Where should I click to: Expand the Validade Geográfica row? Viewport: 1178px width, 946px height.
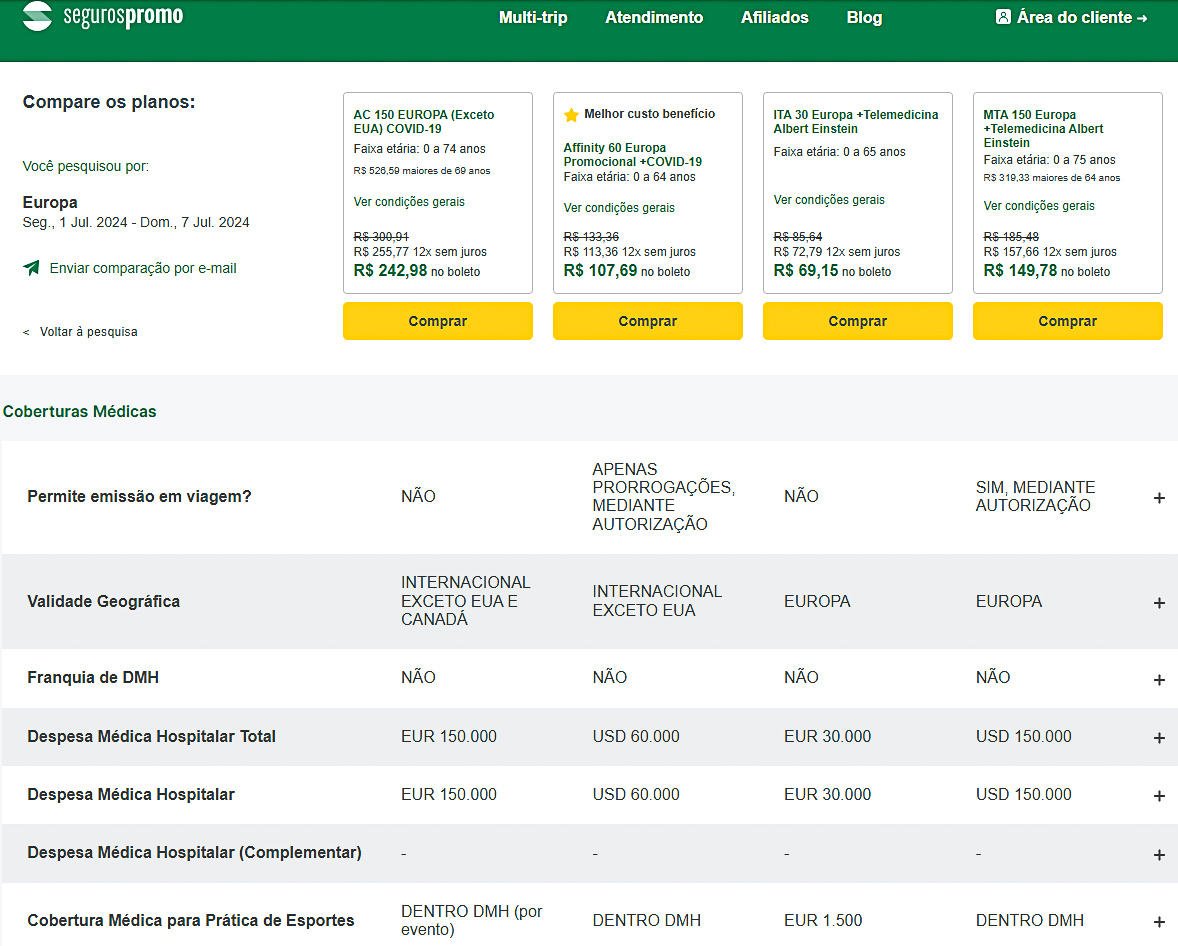point(1159,603)
